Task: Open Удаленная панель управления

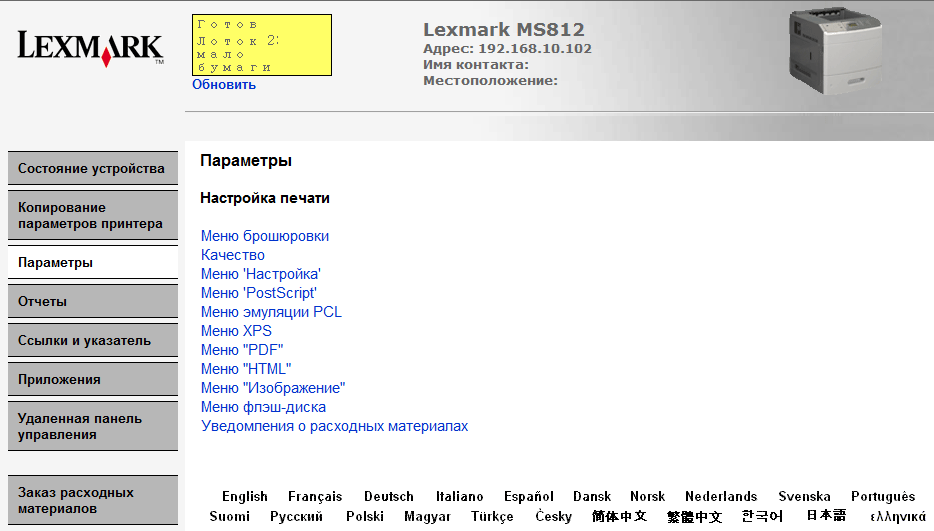Action: coord(93,427)
